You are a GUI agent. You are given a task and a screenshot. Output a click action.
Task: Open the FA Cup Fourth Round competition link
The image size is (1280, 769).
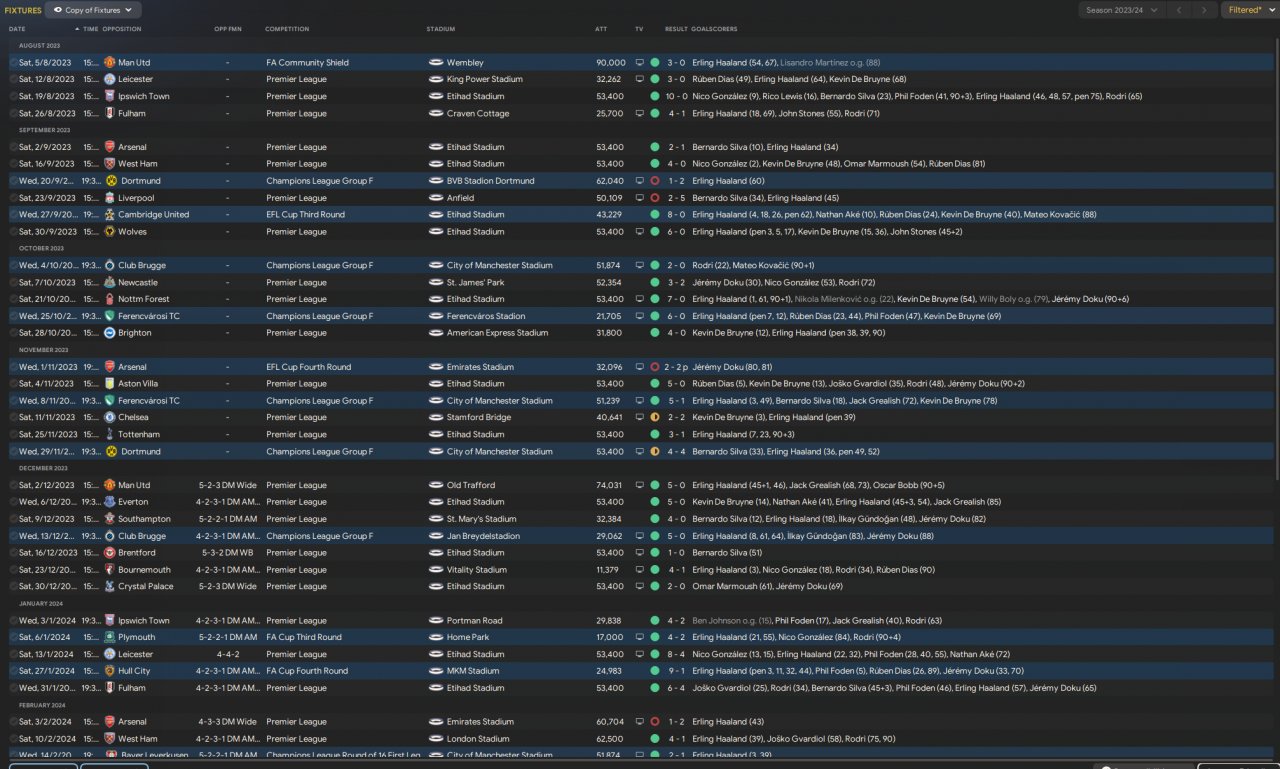307,671
